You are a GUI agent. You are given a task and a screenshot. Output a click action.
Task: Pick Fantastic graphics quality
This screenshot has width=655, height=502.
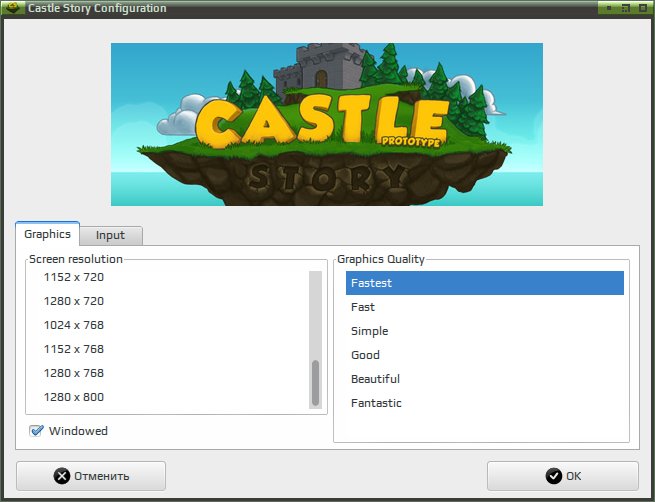[x=485, y=403]
